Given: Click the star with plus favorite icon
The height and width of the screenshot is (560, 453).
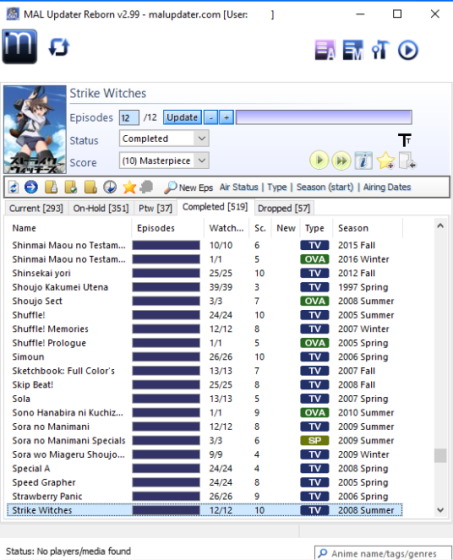Looking at the screenshot, I should (x=385, y=161).
